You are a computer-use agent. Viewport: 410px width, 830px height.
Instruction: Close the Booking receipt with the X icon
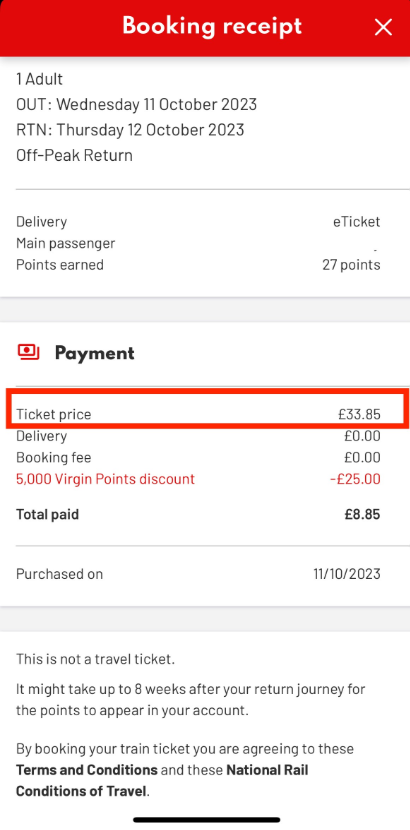click(x=383, y=27)
